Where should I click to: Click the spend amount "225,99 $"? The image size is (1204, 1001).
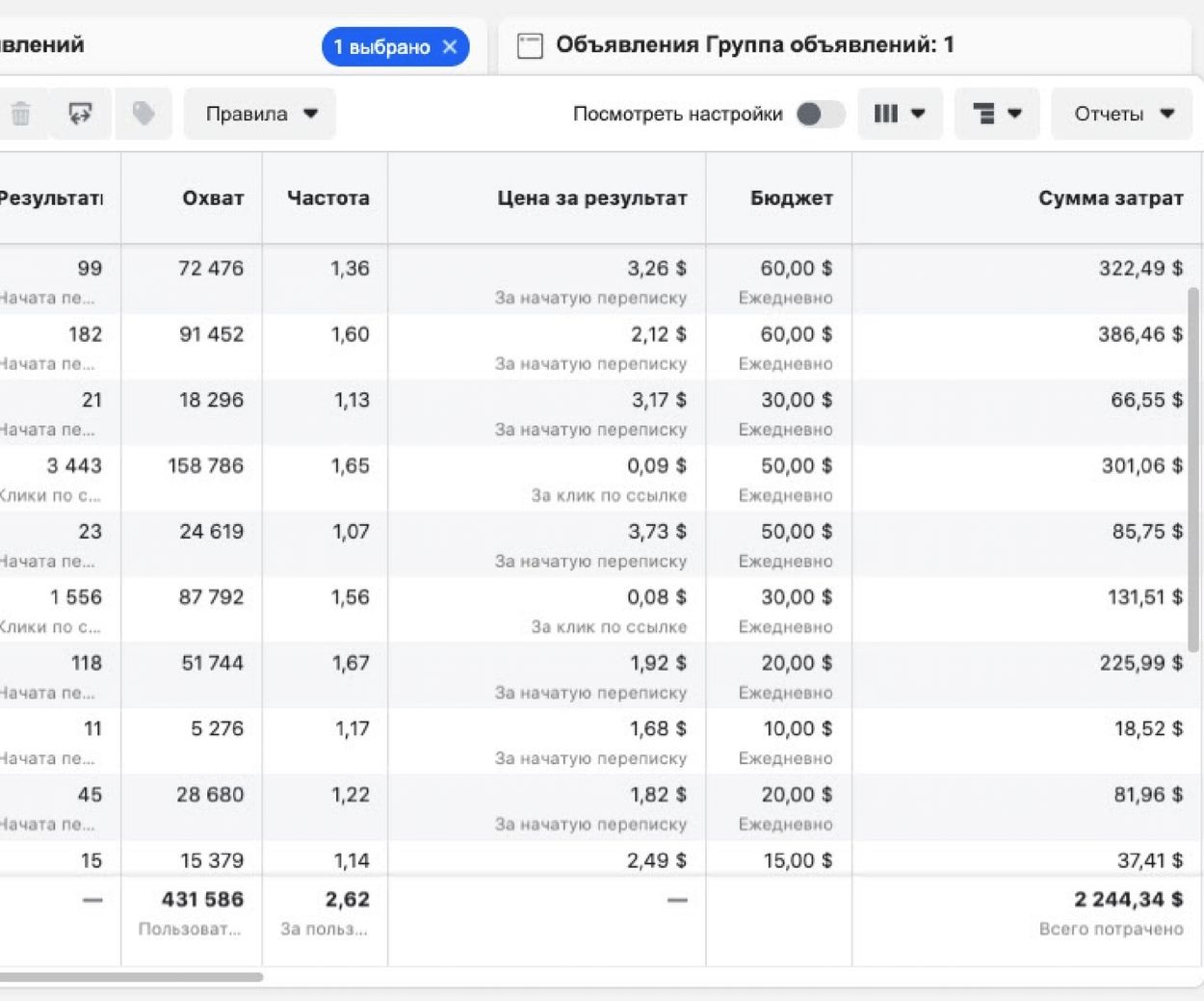click(x=1141, y=663)
